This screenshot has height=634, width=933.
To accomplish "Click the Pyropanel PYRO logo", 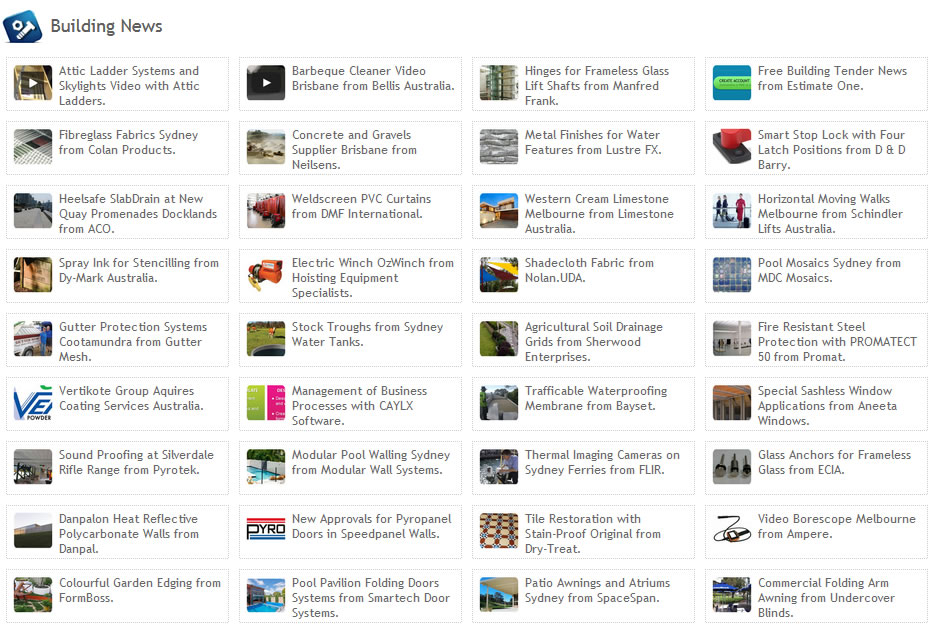I will (266, 531).
